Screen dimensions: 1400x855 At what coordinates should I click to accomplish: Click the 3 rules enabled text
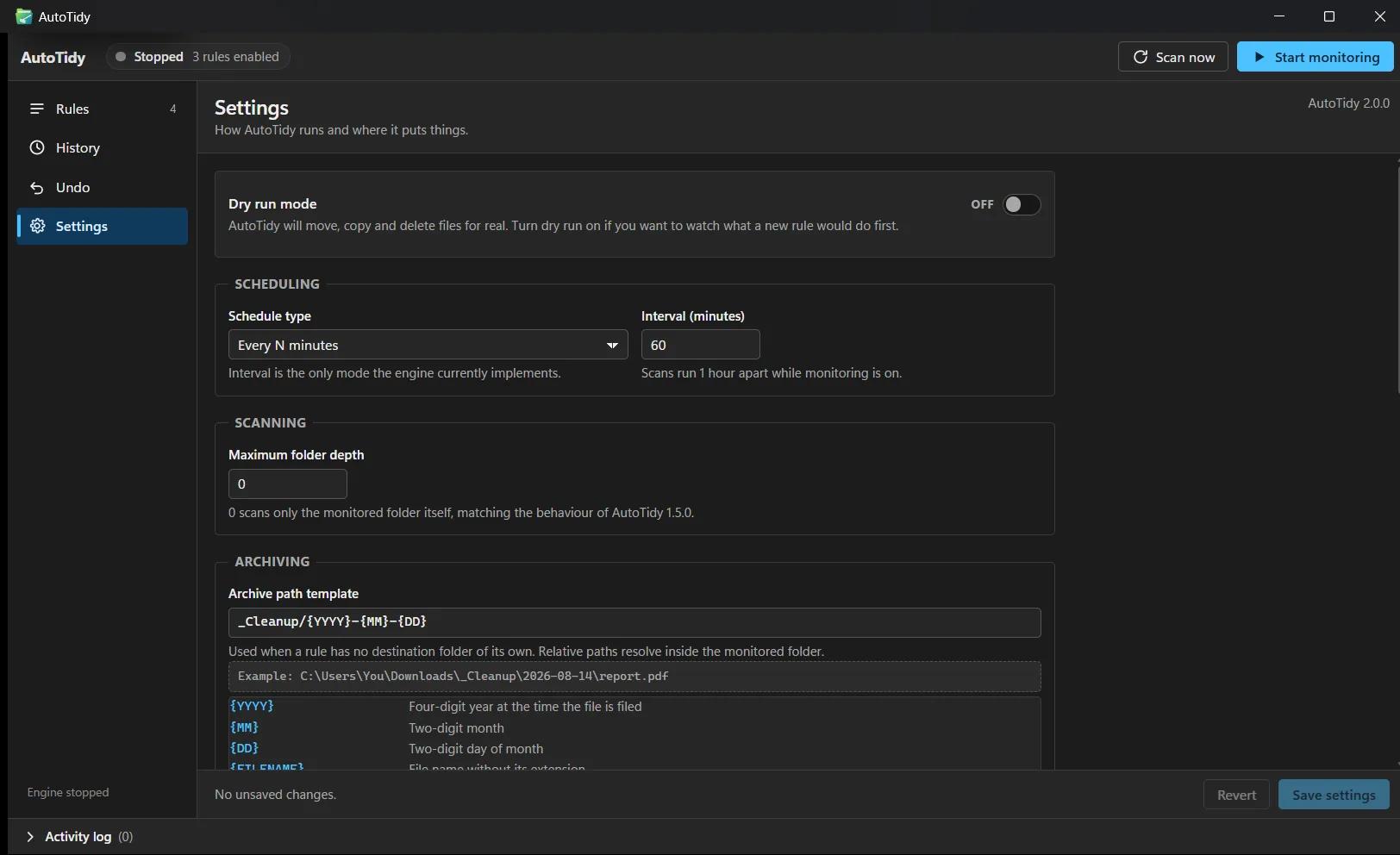pos(235,57)
